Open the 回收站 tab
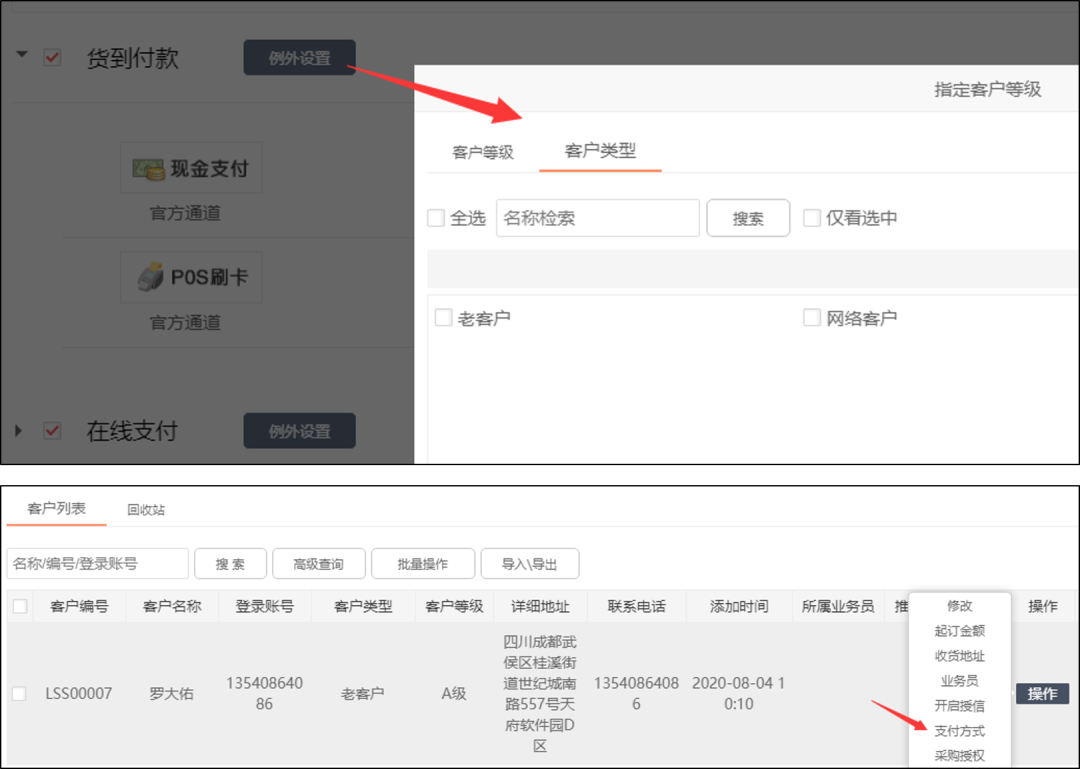 146,510
